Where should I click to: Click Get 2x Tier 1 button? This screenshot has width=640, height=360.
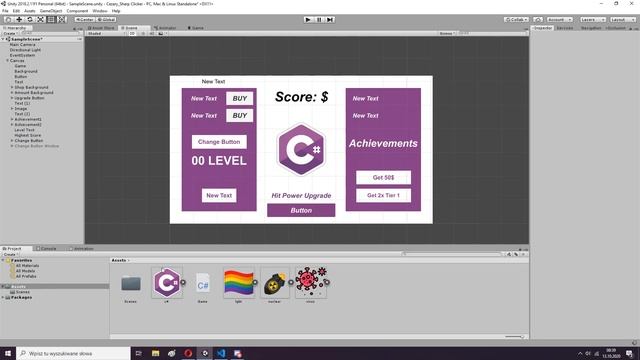coord(383,195)
